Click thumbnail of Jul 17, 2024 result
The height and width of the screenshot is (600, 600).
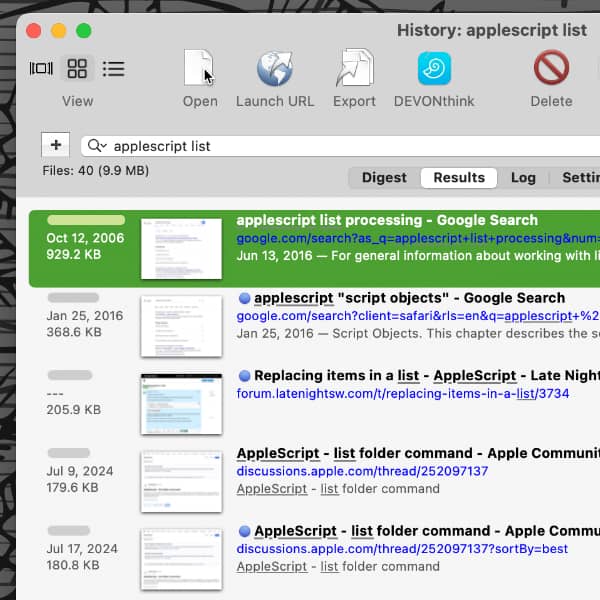[181, 559]
